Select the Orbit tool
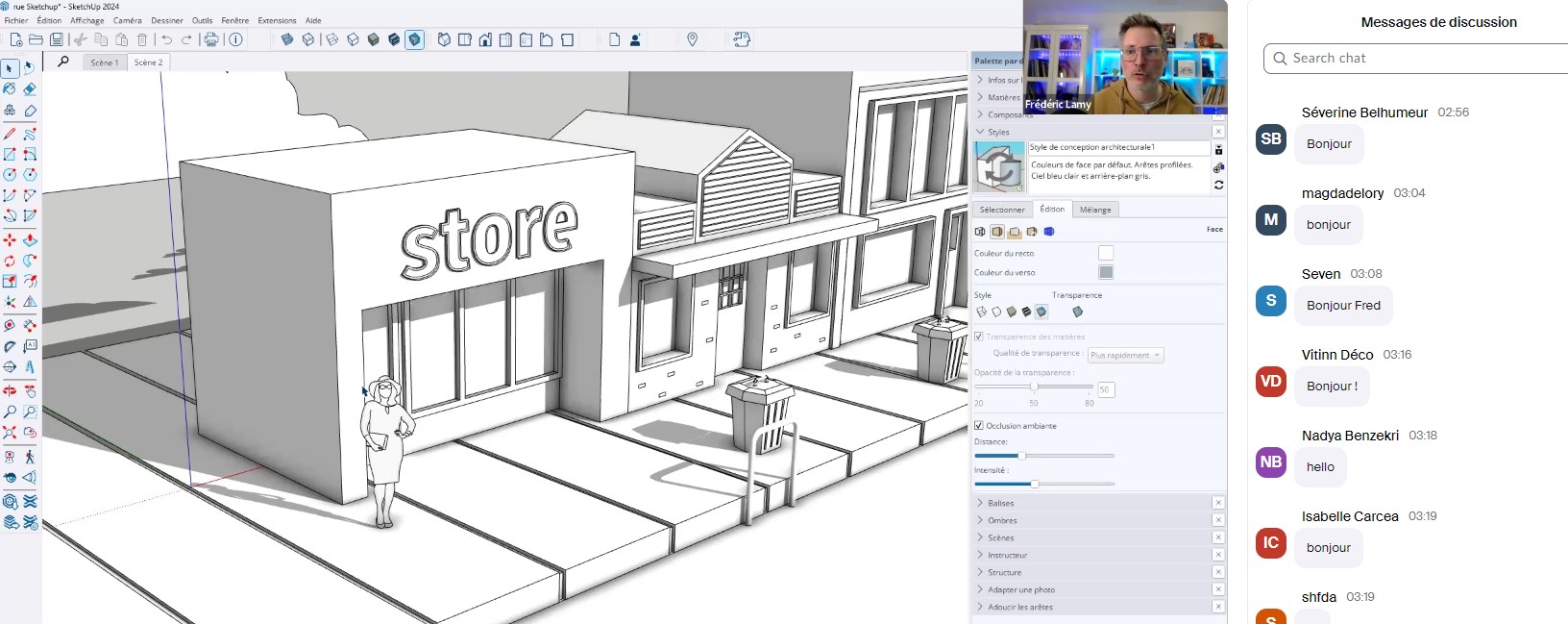 pyautogui.click(x=10, y=390)
